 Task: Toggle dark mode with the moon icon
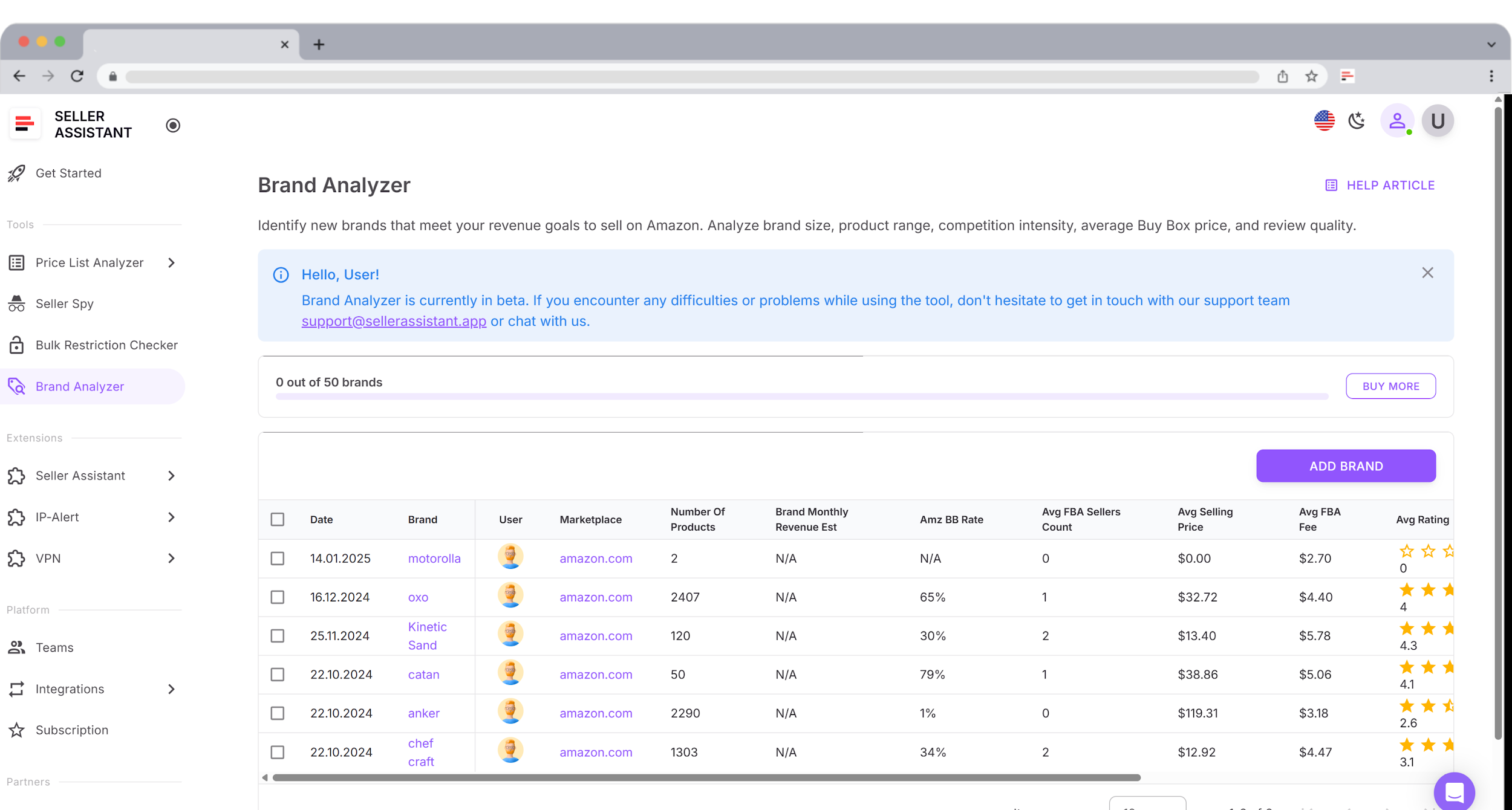(x=1357, y=120)
